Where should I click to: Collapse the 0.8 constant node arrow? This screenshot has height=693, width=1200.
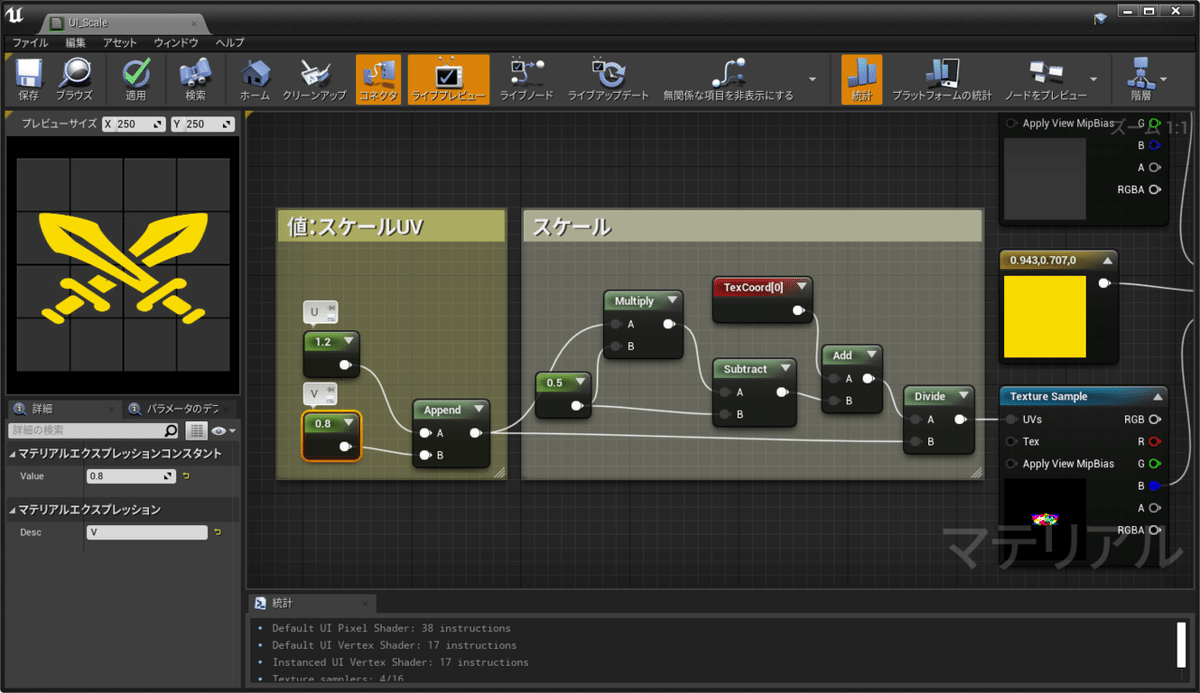pyautogui.click(x=348, y=423)
